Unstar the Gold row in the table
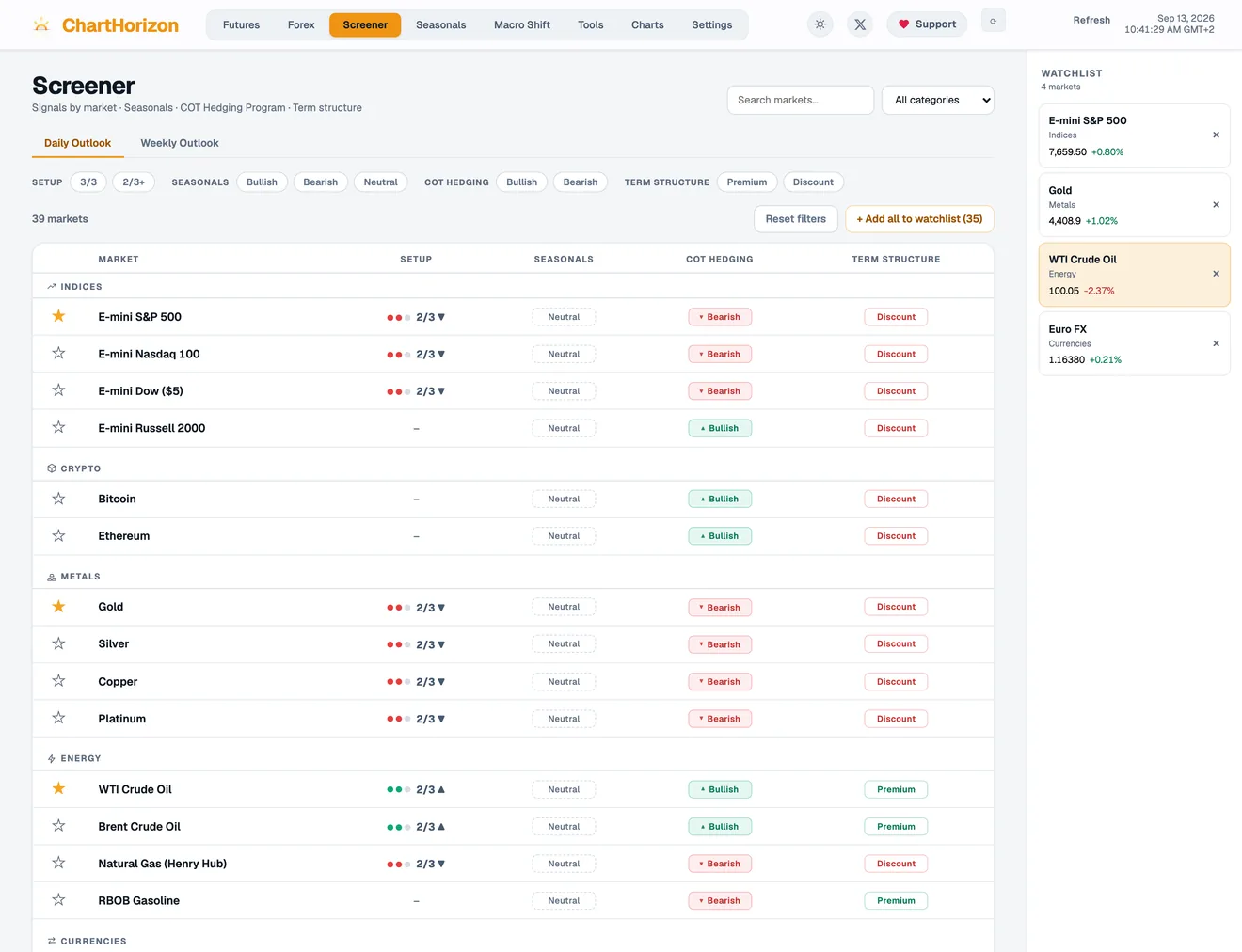The width and height of the screenshot is (1242, 952). click(58, 607)
